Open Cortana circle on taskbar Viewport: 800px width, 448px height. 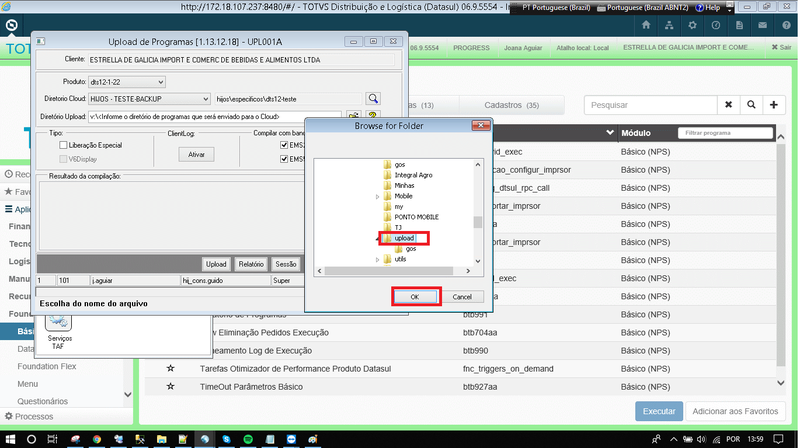coord(31,439)
